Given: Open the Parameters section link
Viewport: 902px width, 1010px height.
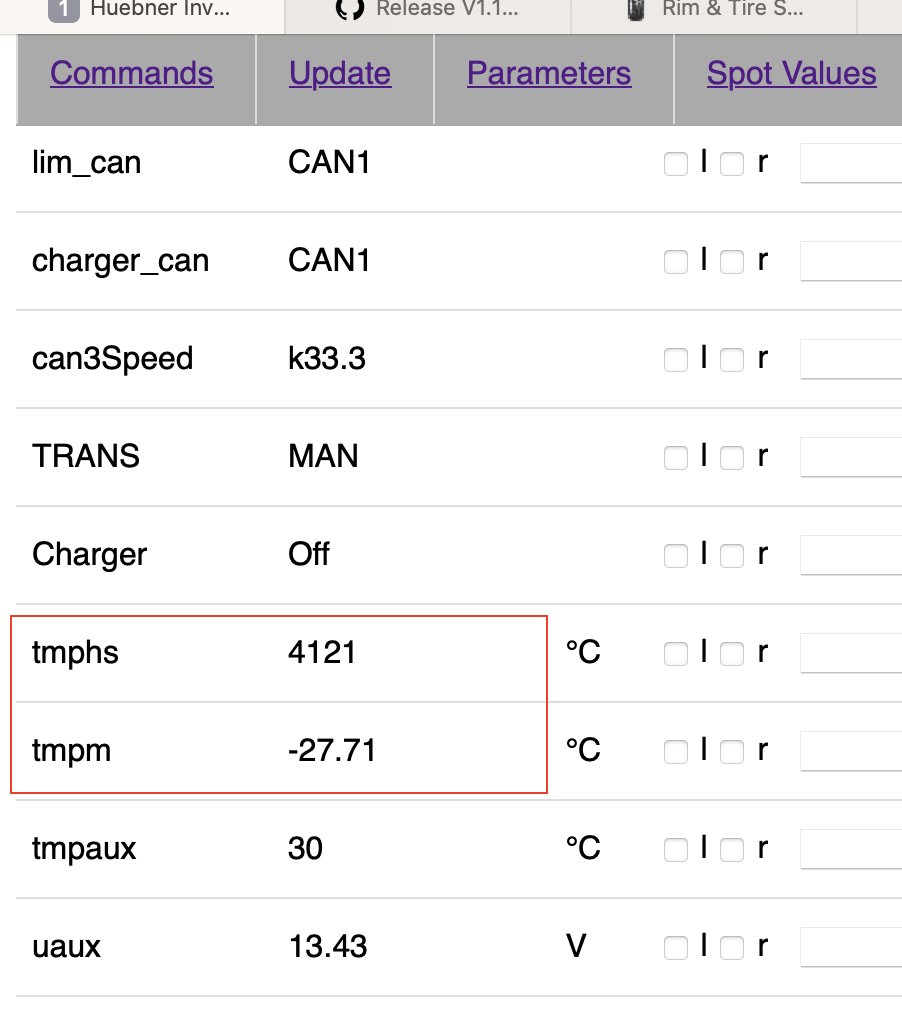Looking at the screenshot, I should (x=549, y=74).
